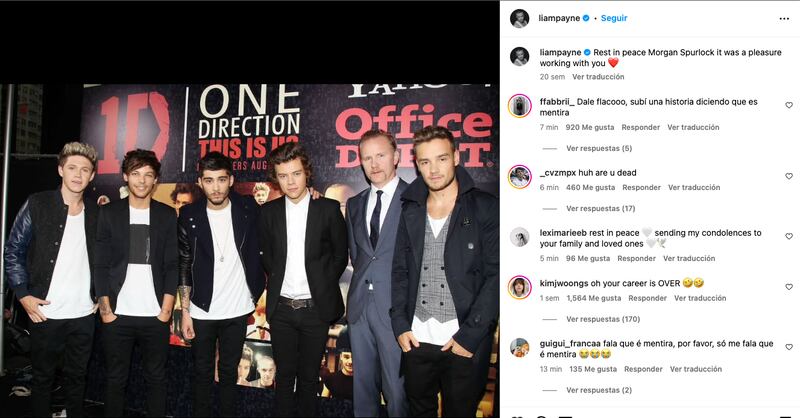The width and height of the screenshot is (800, 418).
Task: Like the ffabbrii_ comment with heart icon
Action: click(x=789, y=105)
